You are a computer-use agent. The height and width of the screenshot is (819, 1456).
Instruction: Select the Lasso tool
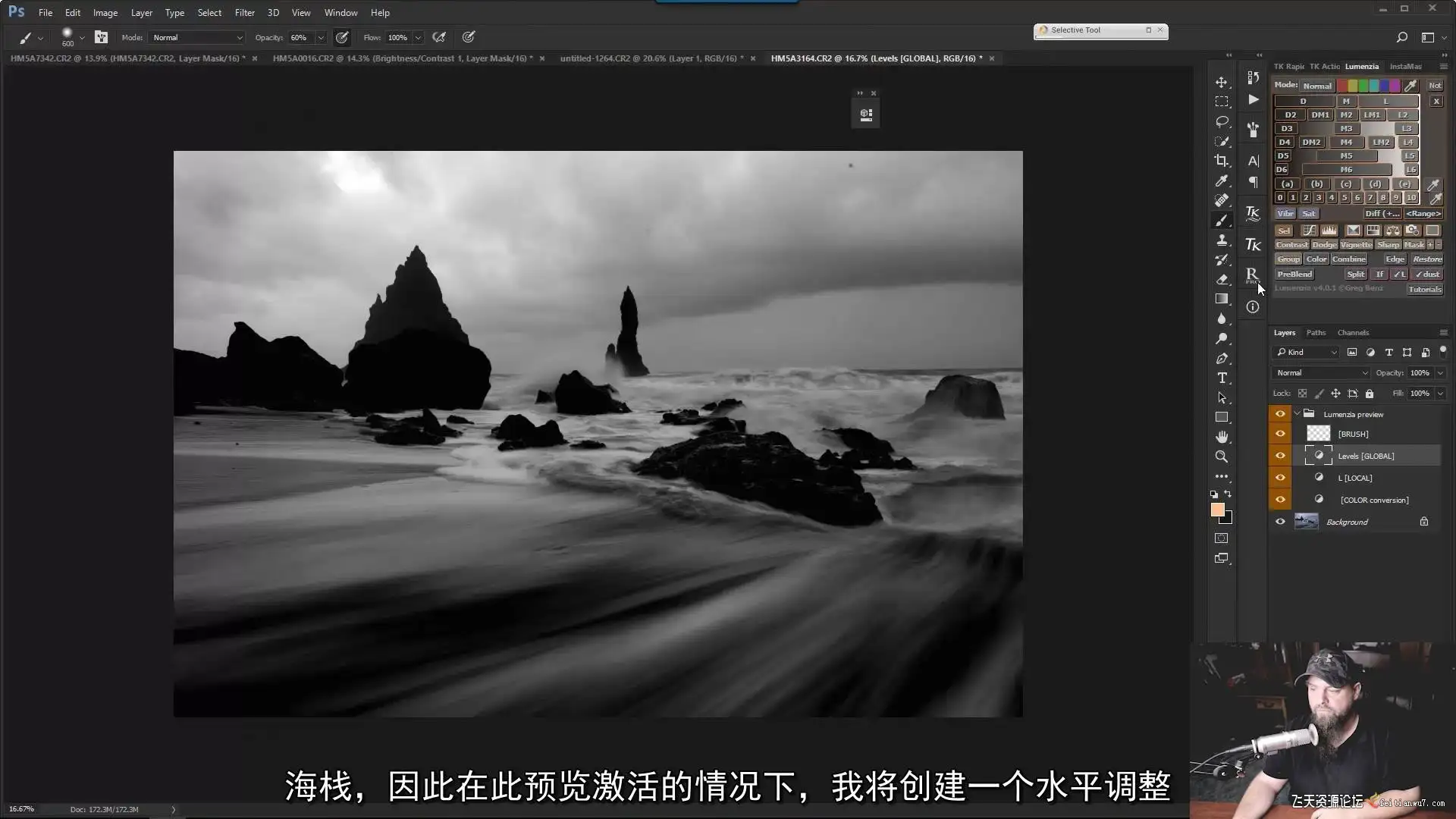[1222, 121]
